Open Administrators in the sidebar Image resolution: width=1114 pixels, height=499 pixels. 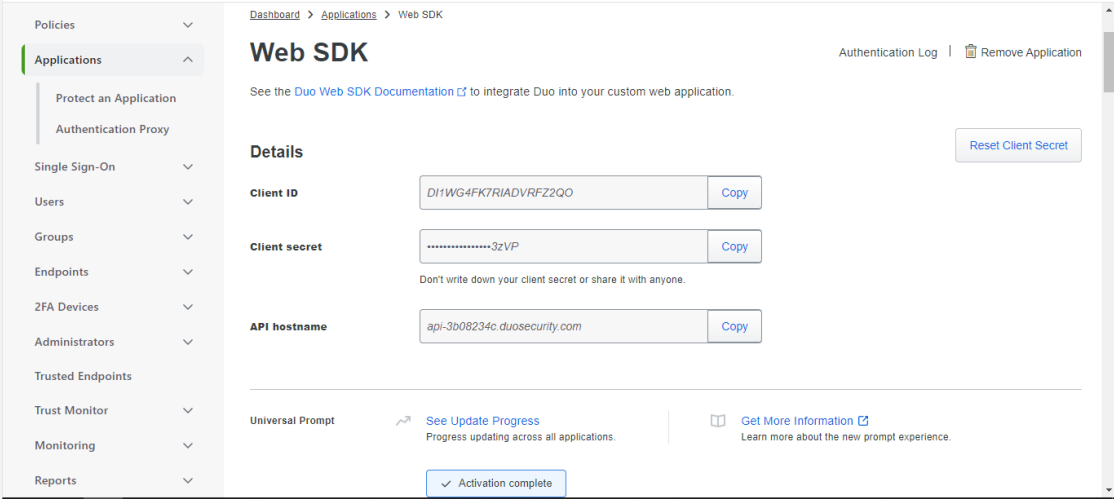click(x=75, y=342)
